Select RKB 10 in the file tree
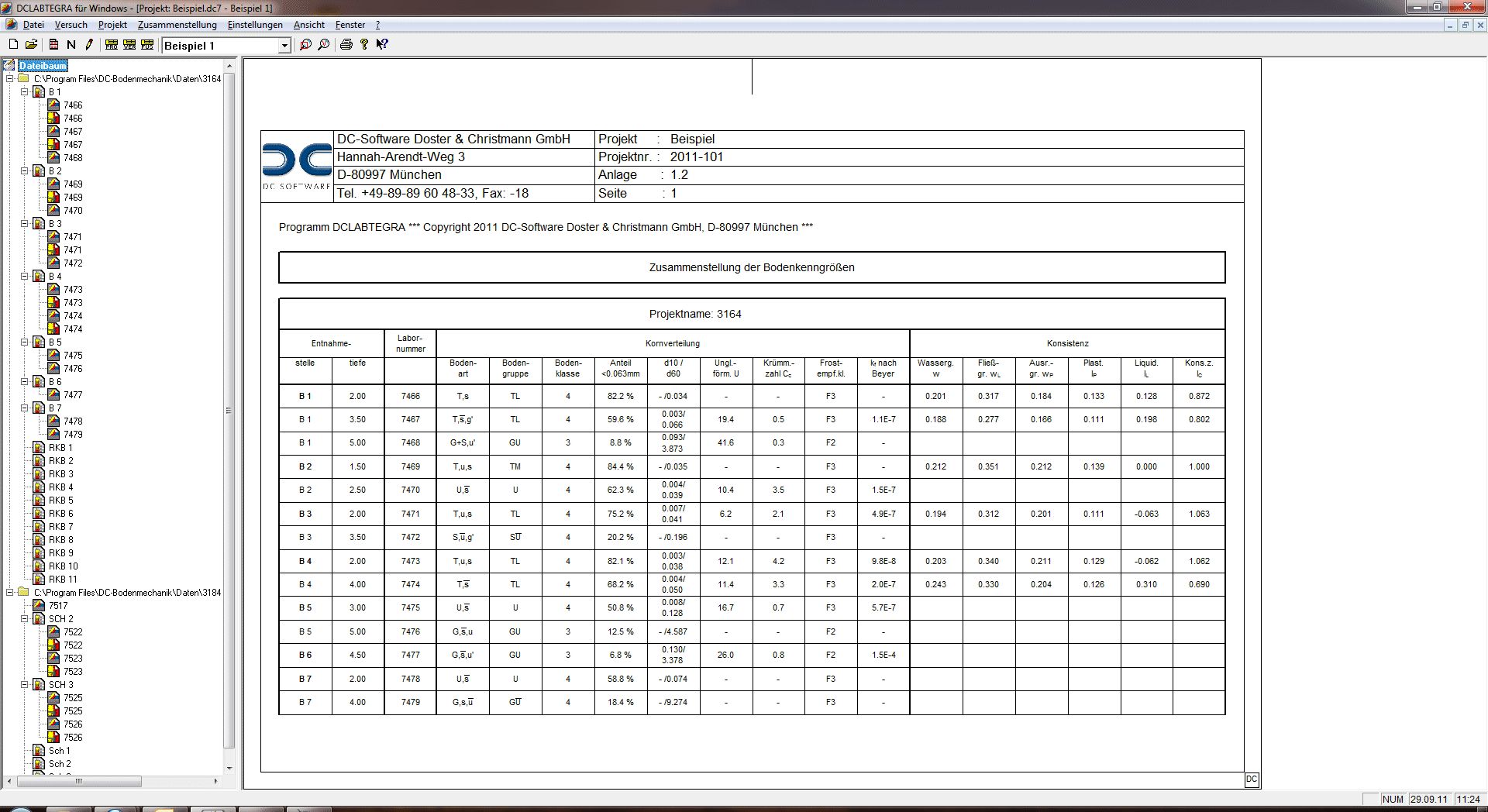The image size is (1488, 812). (x=64, y=566)
